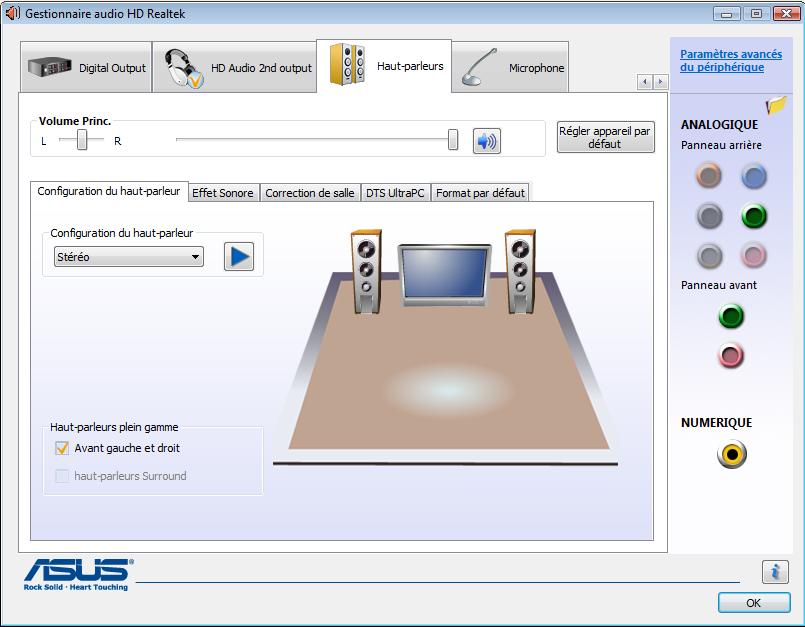Open the HD Audio 2nd output tab
805x627 pixels.
pyautogui.click(x=235, y=67)
